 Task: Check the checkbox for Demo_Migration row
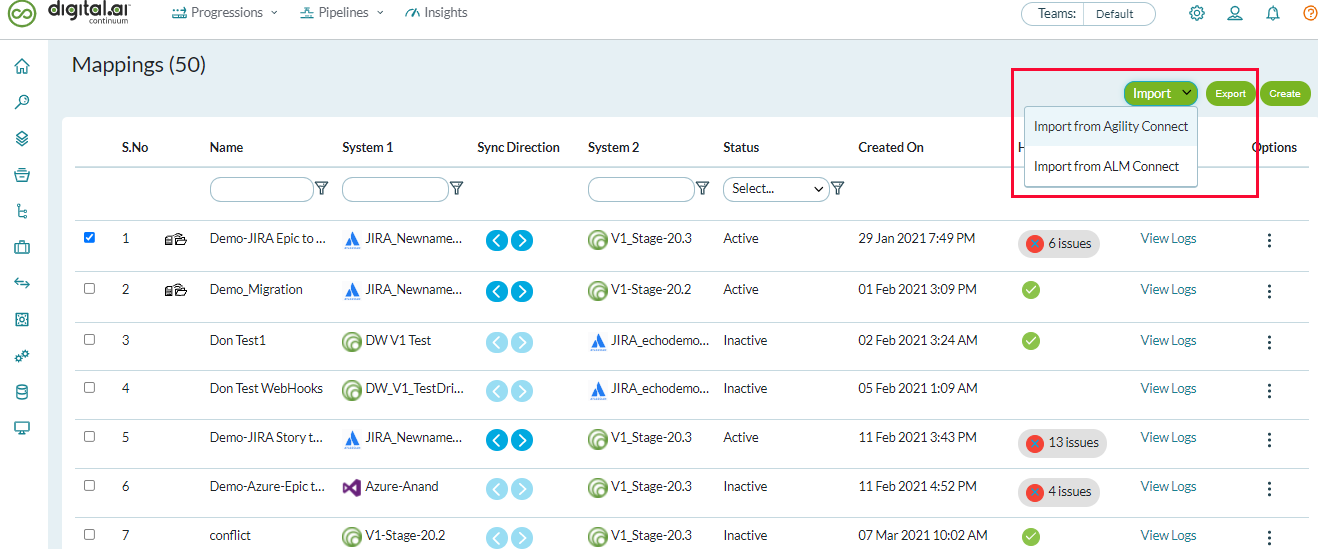(x=89, y=288)
